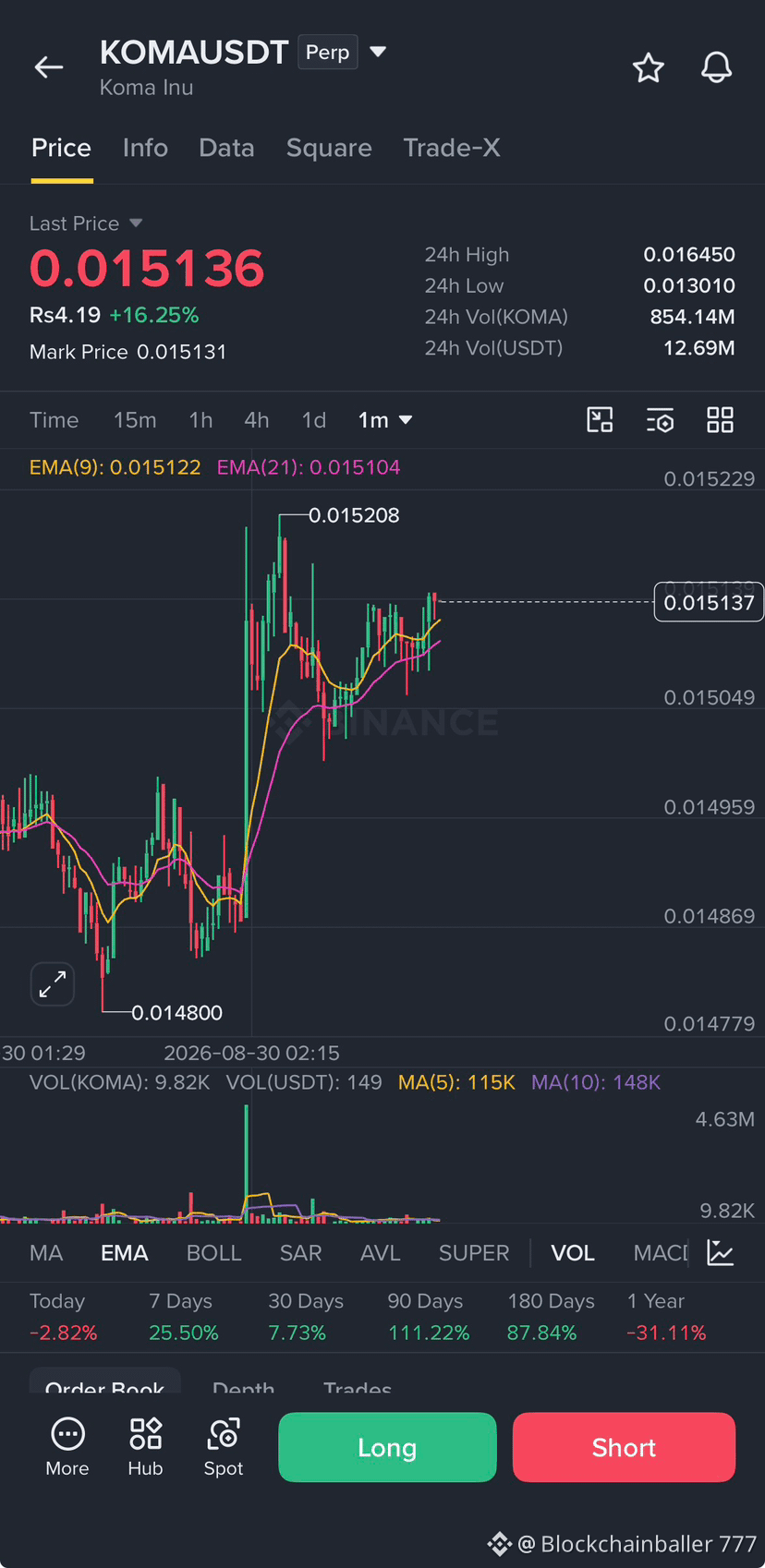This screenshot has width=765, height=1568.
Task: Tap the 24h Low value 0.013010
Action: (689, 286)
